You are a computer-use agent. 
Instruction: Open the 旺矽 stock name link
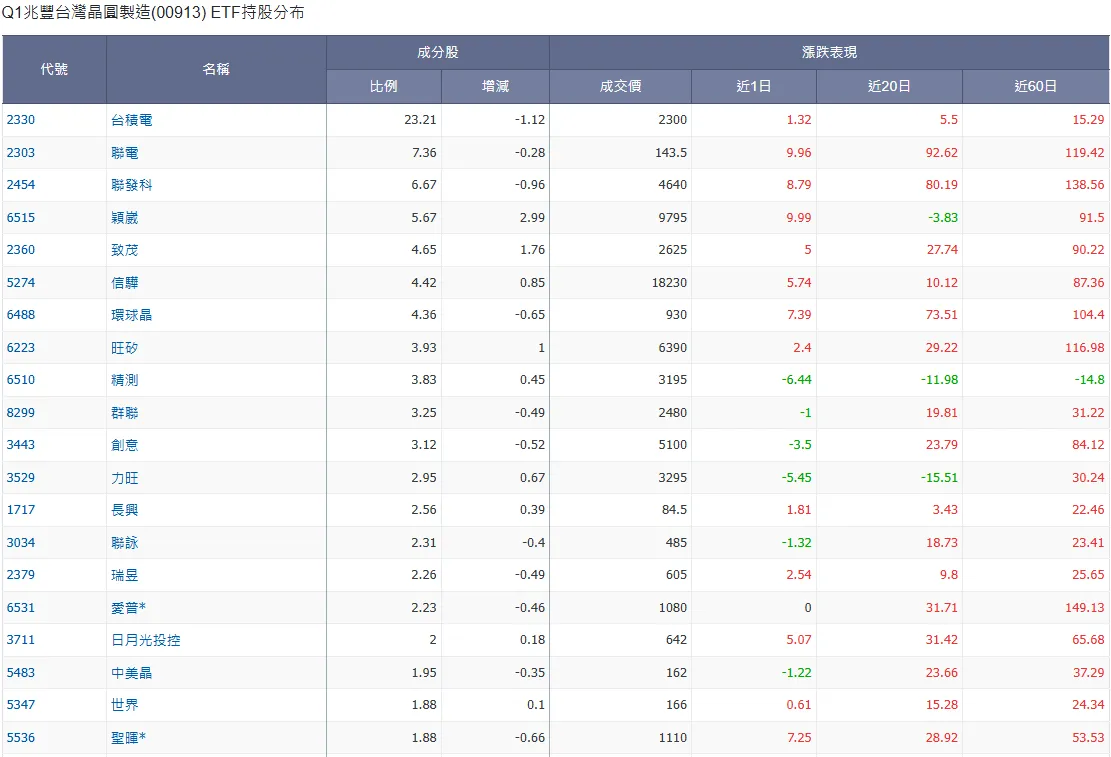pyautogui.click(x=125, y=347)
